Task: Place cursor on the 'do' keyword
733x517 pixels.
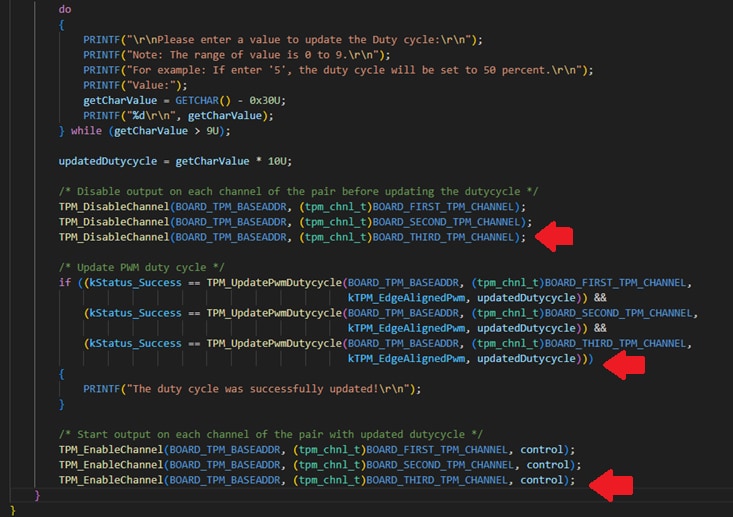Action: (65, 9)
